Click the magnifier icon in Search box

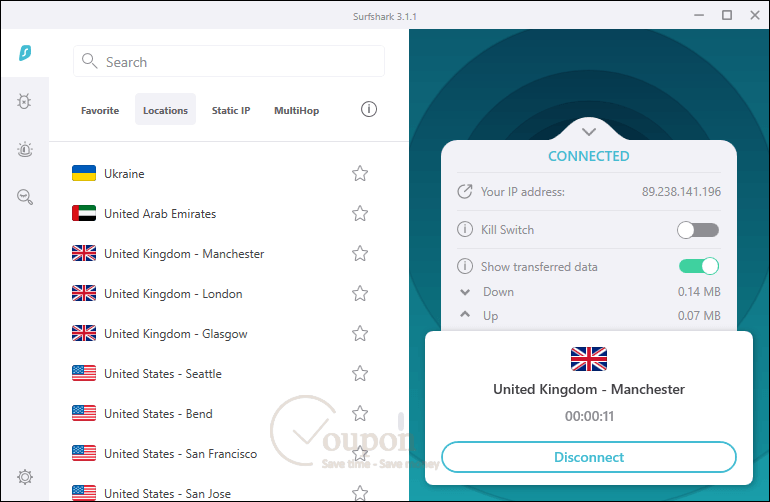click(89, 61)
